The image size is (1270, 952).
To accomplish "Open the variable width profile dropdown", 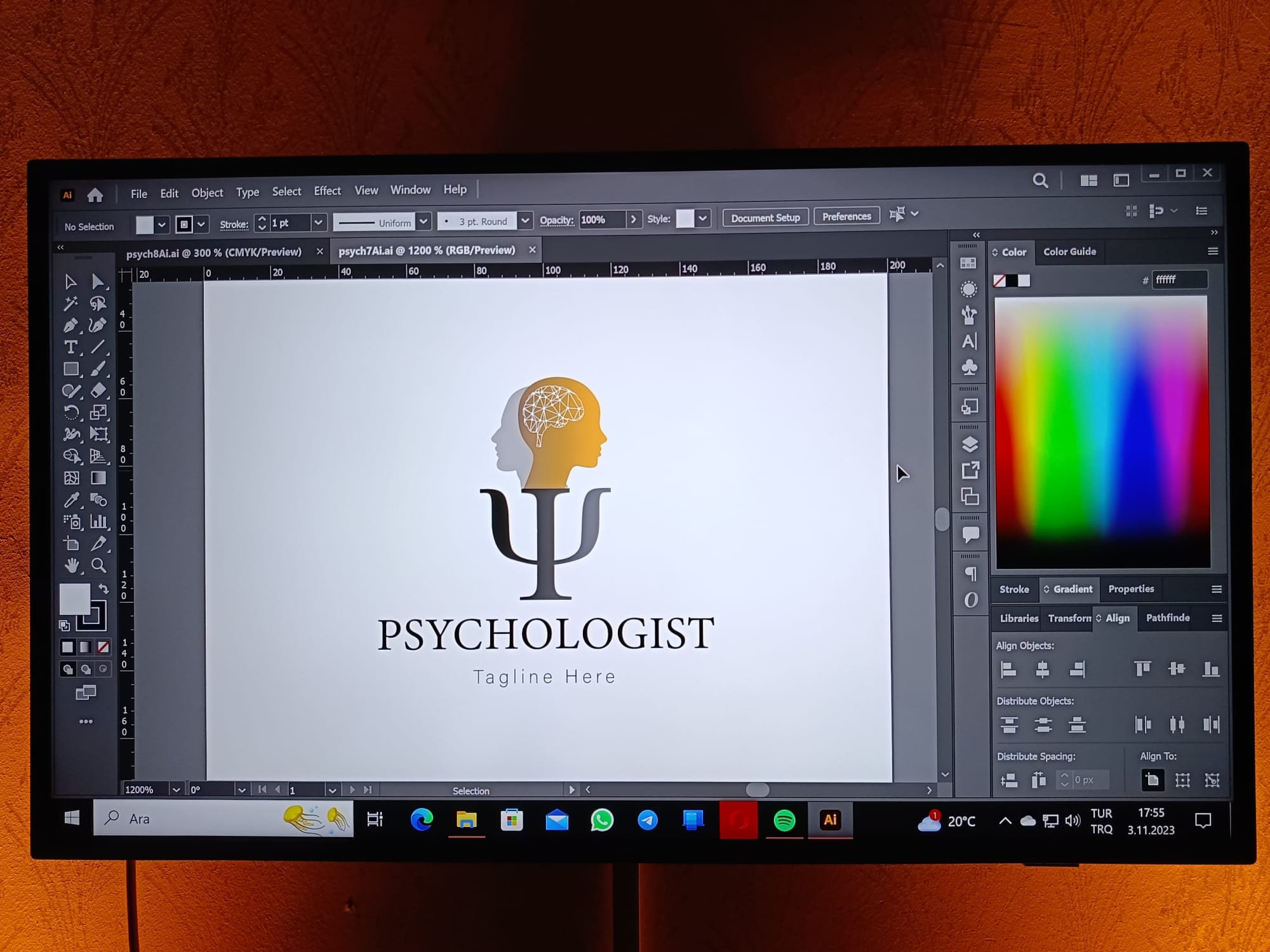I will [x=423, y=222].
